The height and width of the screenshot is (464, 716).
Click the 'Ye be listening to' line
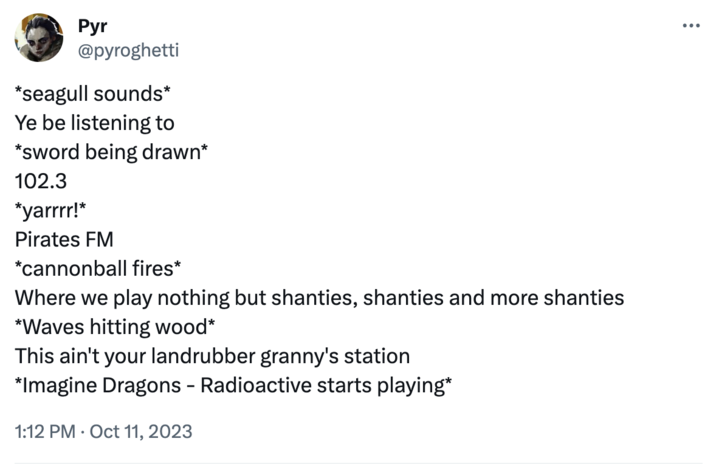click(x=95, y=123)
